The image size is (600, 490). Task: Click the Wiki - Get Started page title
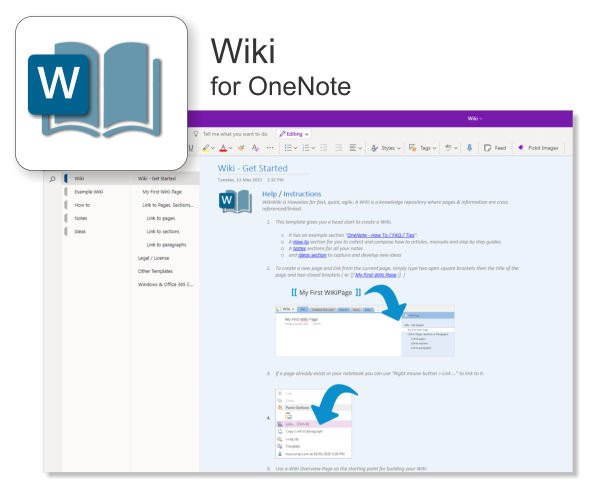click(x=253, y=168)
